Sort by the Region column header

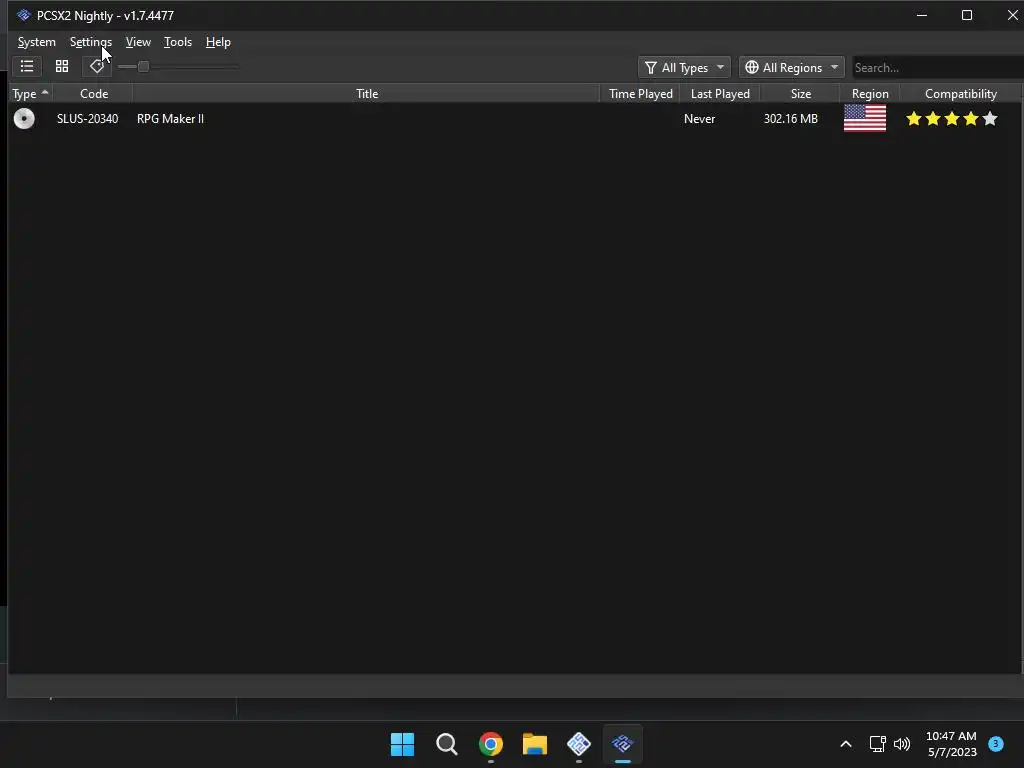coord(870,93)
